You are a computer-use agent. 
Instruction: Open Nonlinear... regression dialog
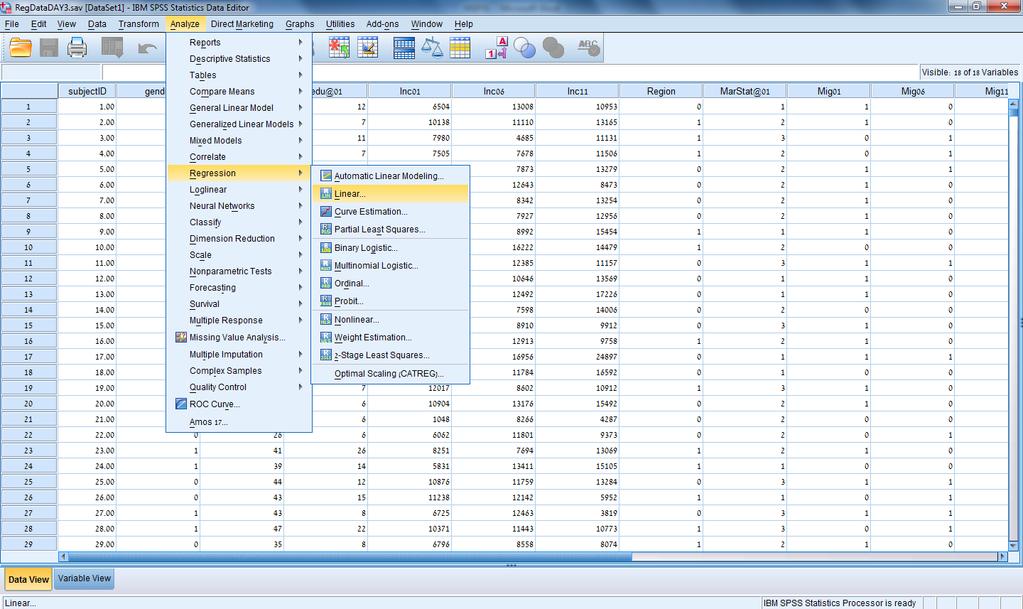tap(390, 320)
